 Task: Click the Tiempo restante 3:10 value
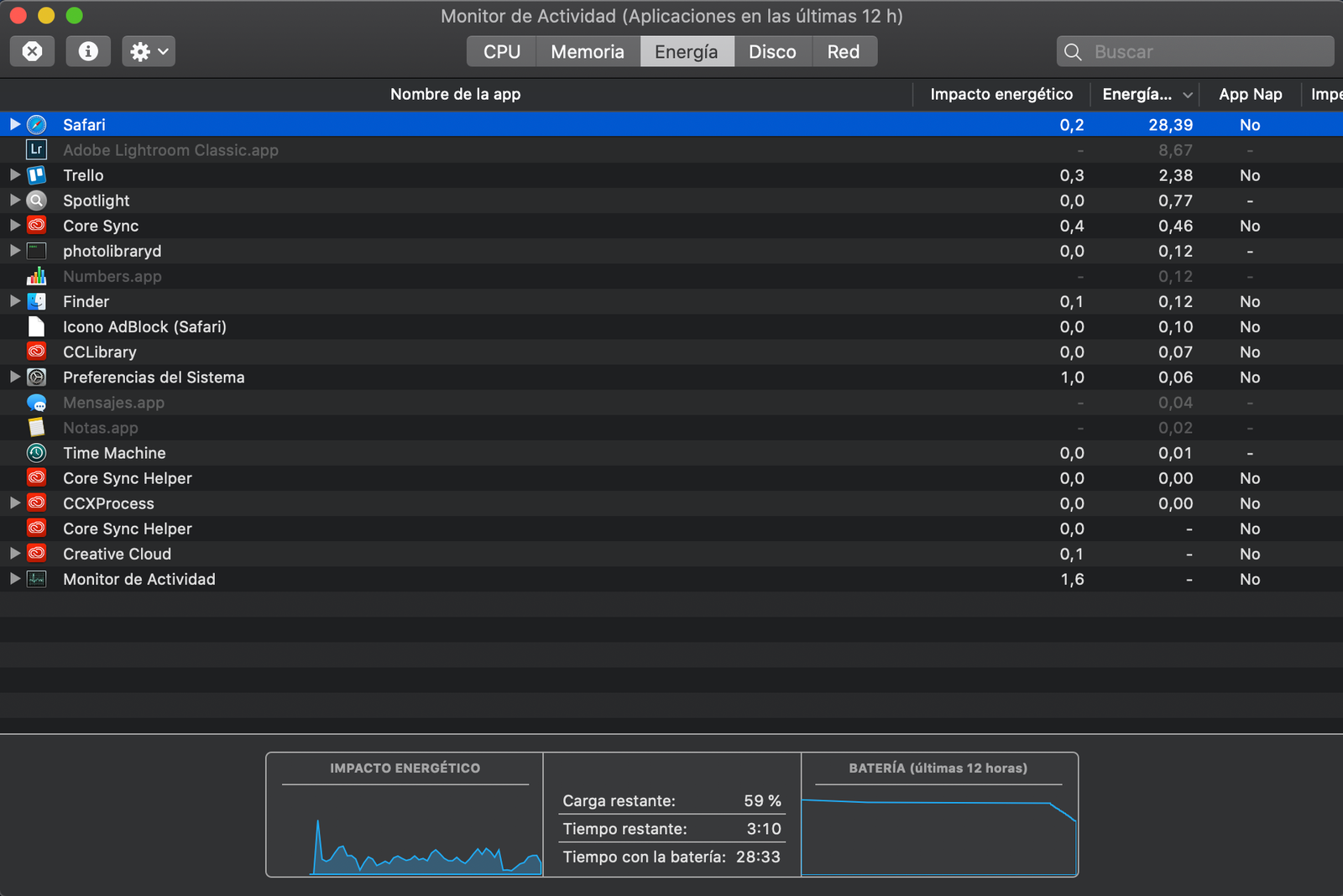764,829
